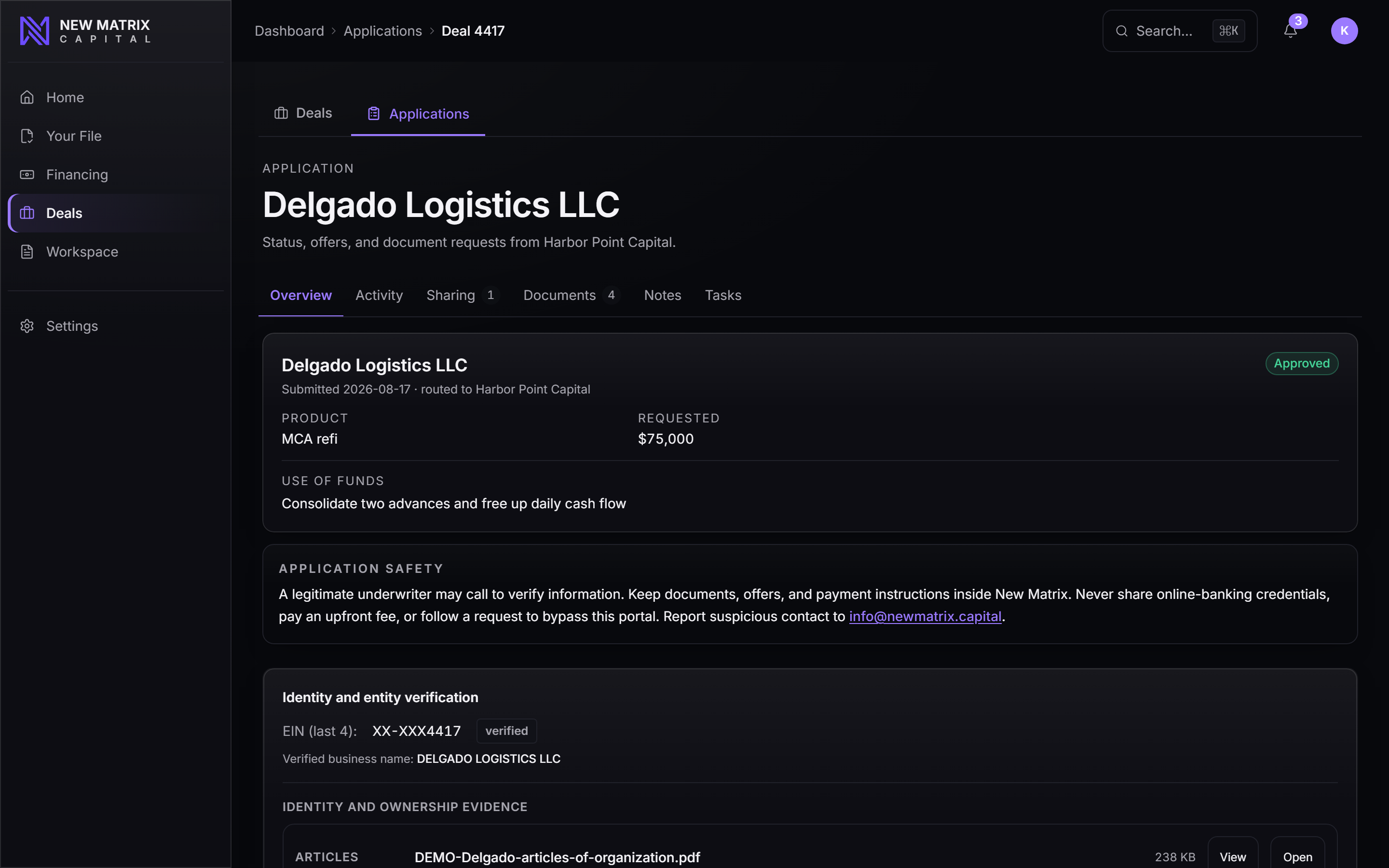Click the MCA refi product value

[309, 439]
